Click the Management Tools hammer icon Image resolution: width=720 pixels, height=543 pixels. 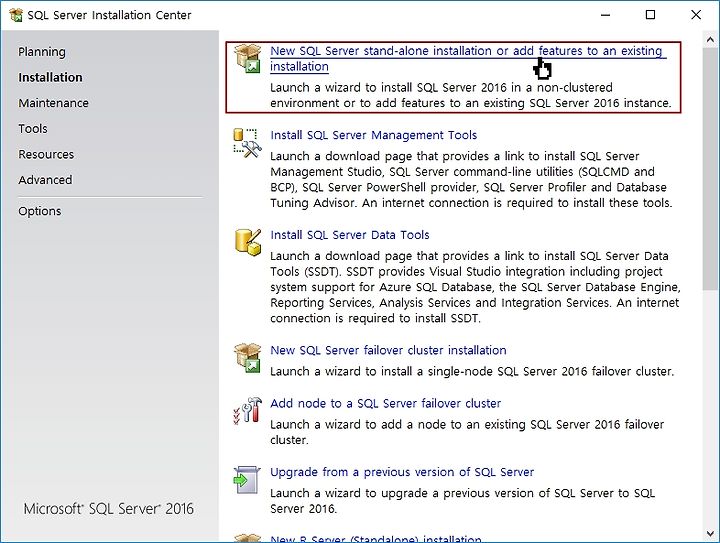point(248,143)
